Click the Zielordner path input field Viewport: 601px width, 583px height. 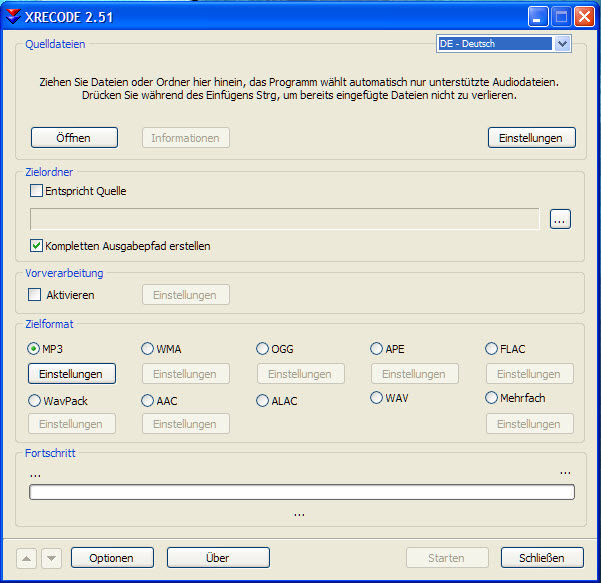pos(284,219)
